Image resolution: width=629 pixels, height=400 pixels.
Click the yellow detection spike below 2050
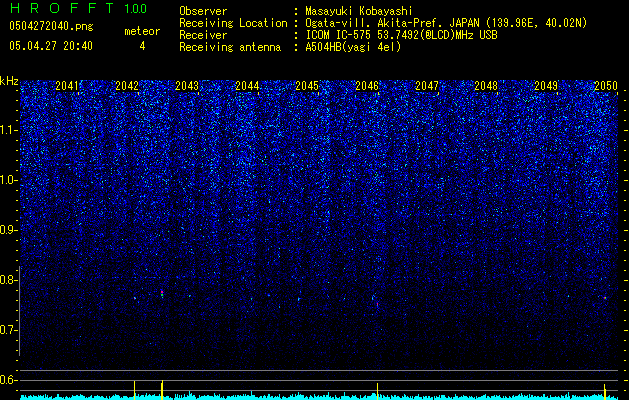(x=605, y=392)
